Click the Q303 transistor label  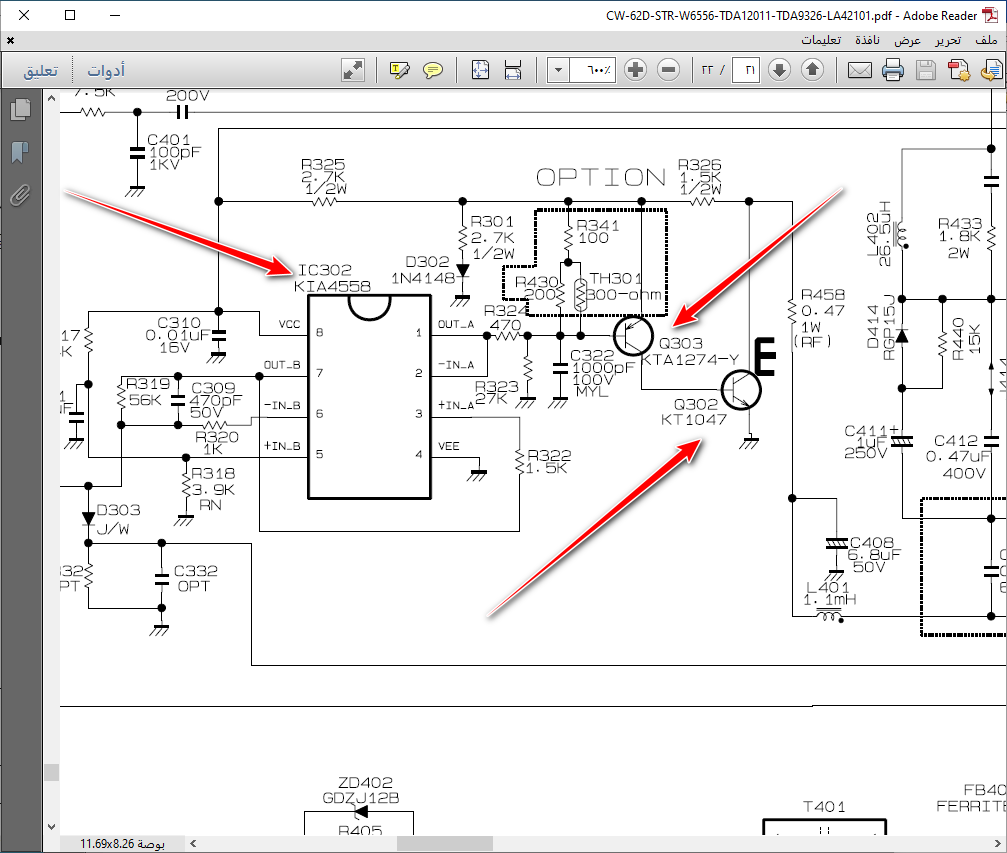(x=681, y=344)
